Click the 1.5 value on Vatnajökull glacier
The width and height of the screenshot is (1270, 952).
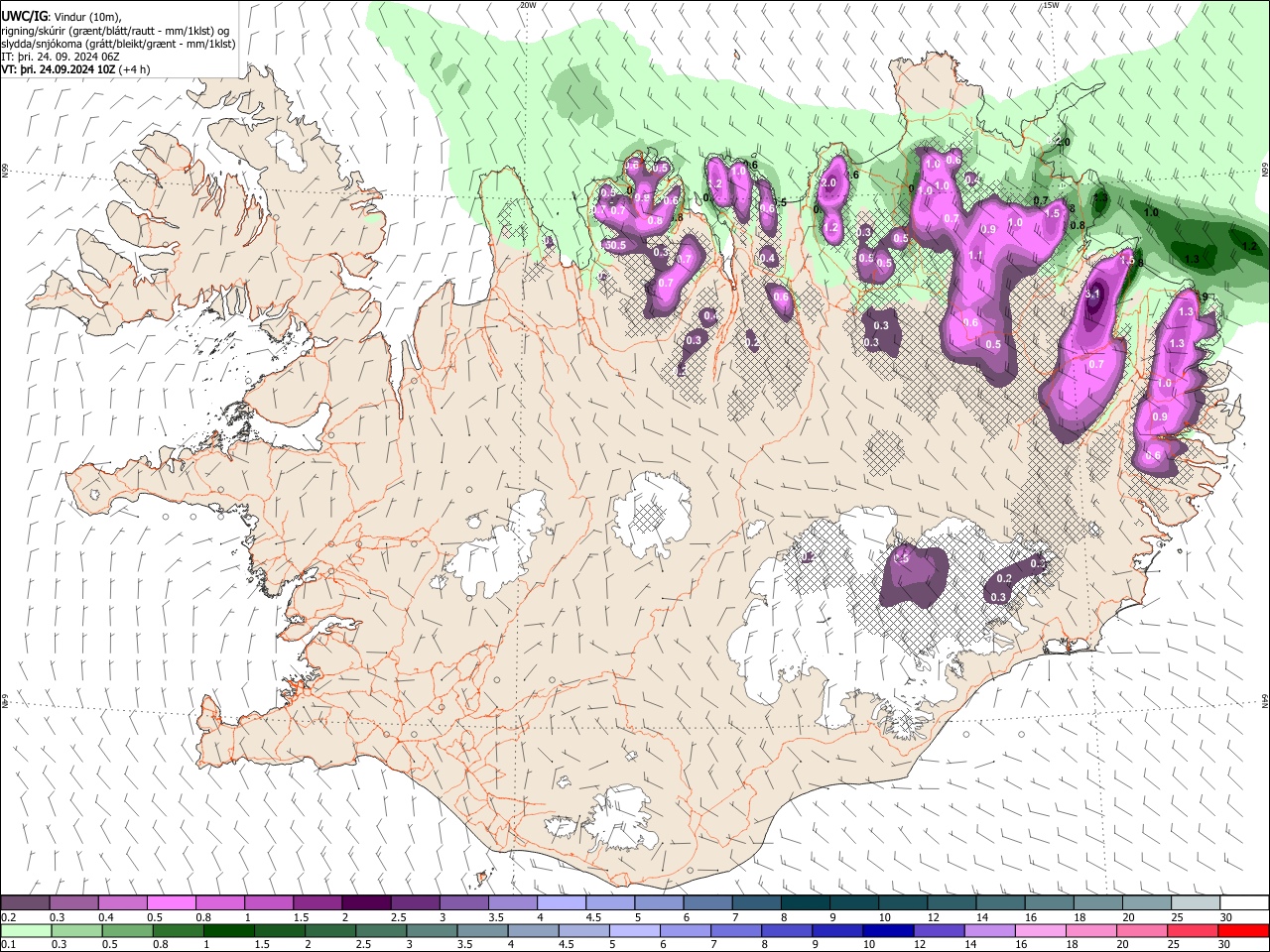click(x=901, y=558)
